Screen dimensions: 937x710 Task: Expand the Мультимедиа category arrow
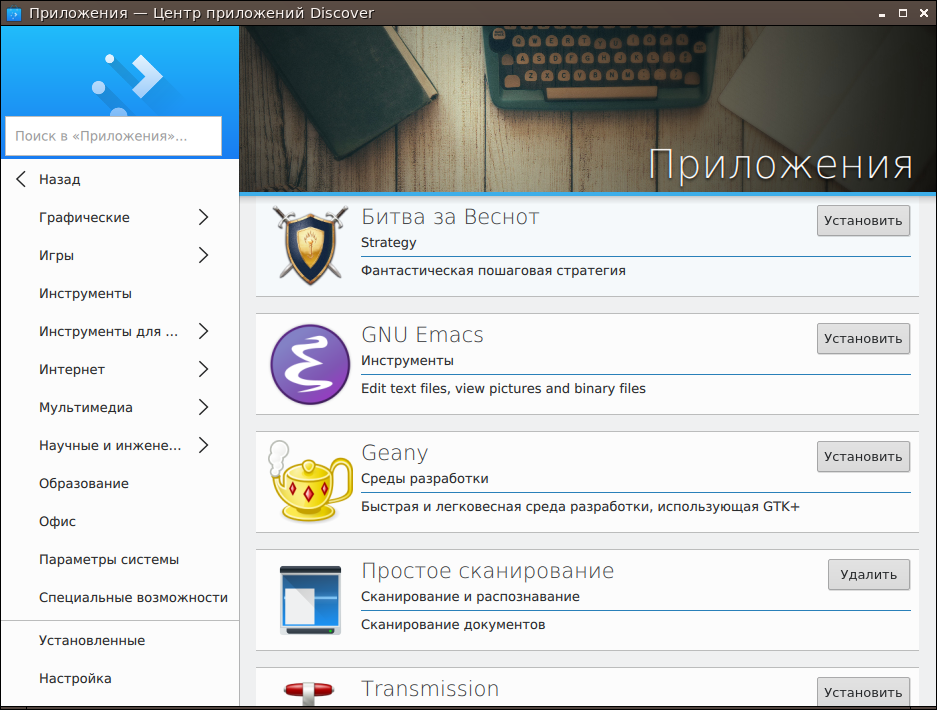203,408
